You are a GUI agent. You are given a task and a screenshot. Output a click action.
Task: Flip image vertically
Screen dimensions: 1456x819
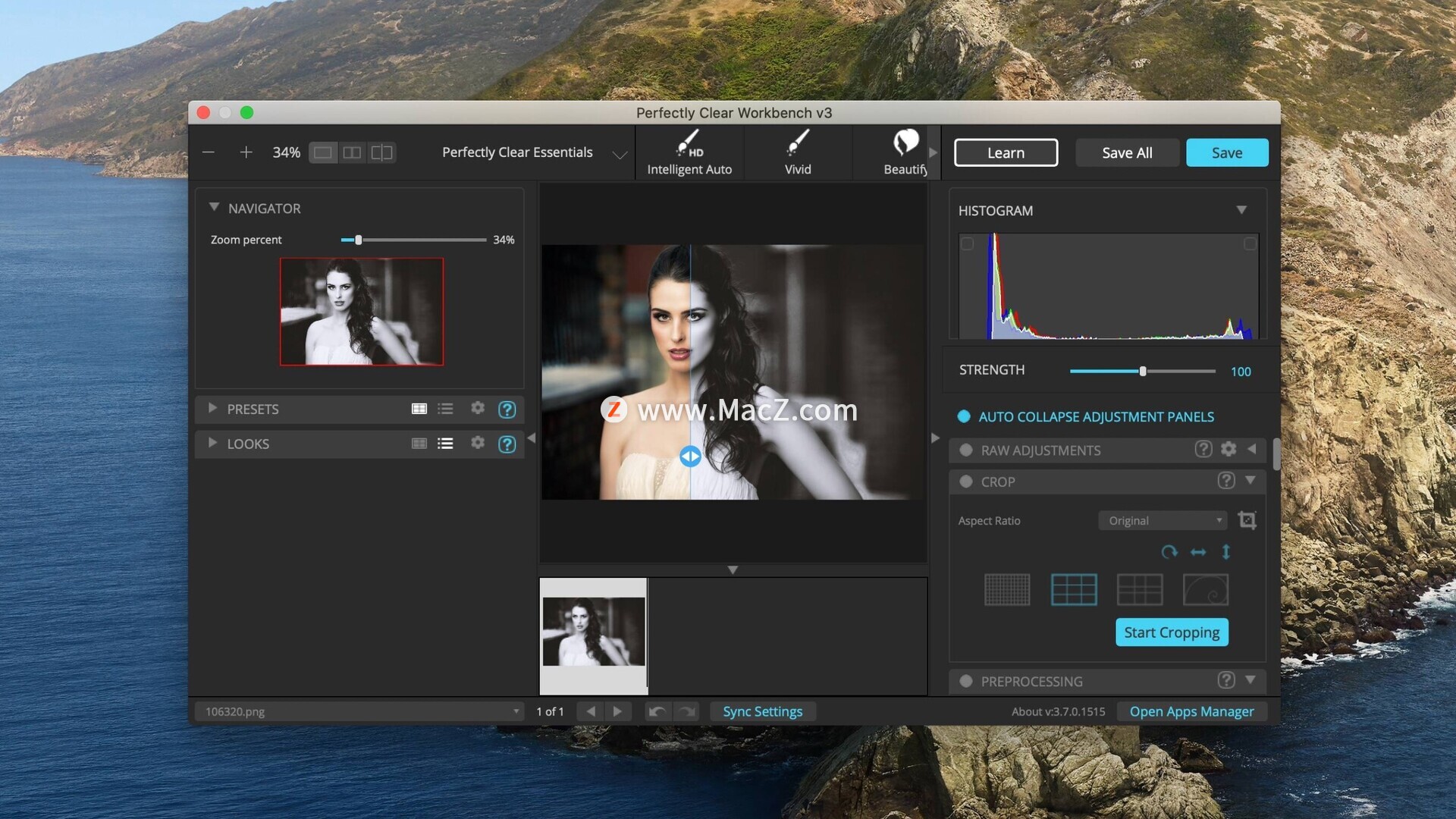point(1226,552)
